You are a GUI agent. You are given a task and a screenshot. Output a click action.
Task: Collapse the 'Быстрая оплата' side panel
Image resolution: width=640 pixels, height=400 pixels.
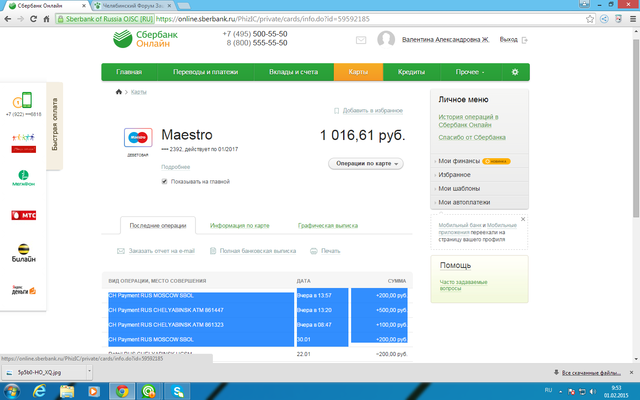(54, 124)
